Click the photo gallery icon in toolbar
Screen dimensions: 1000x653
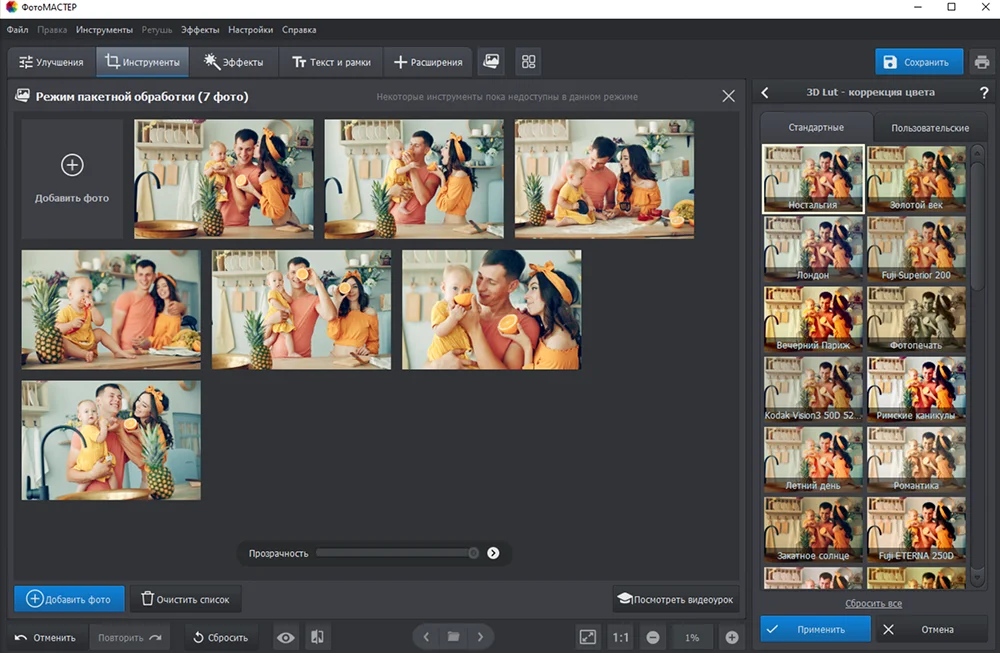[x=491, y=62]
